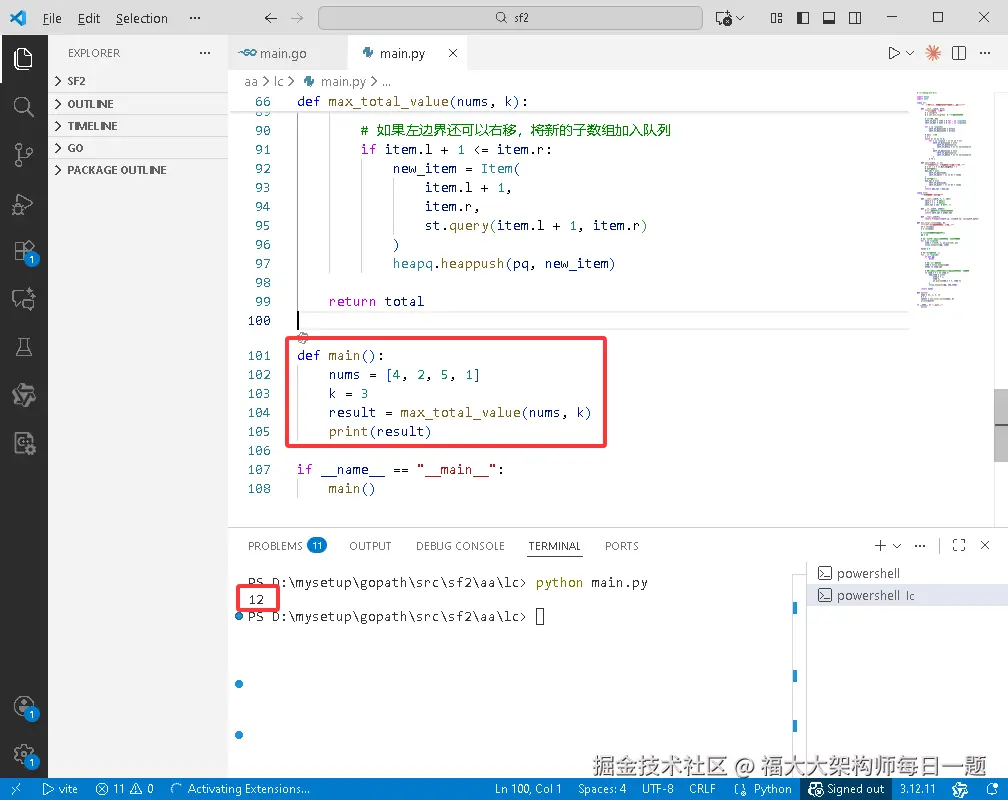Image resolution: width=1008 pixels, height=800 pixels.
Task: Open Accounts icon in activity bar
Action: (x=24, y=707)
